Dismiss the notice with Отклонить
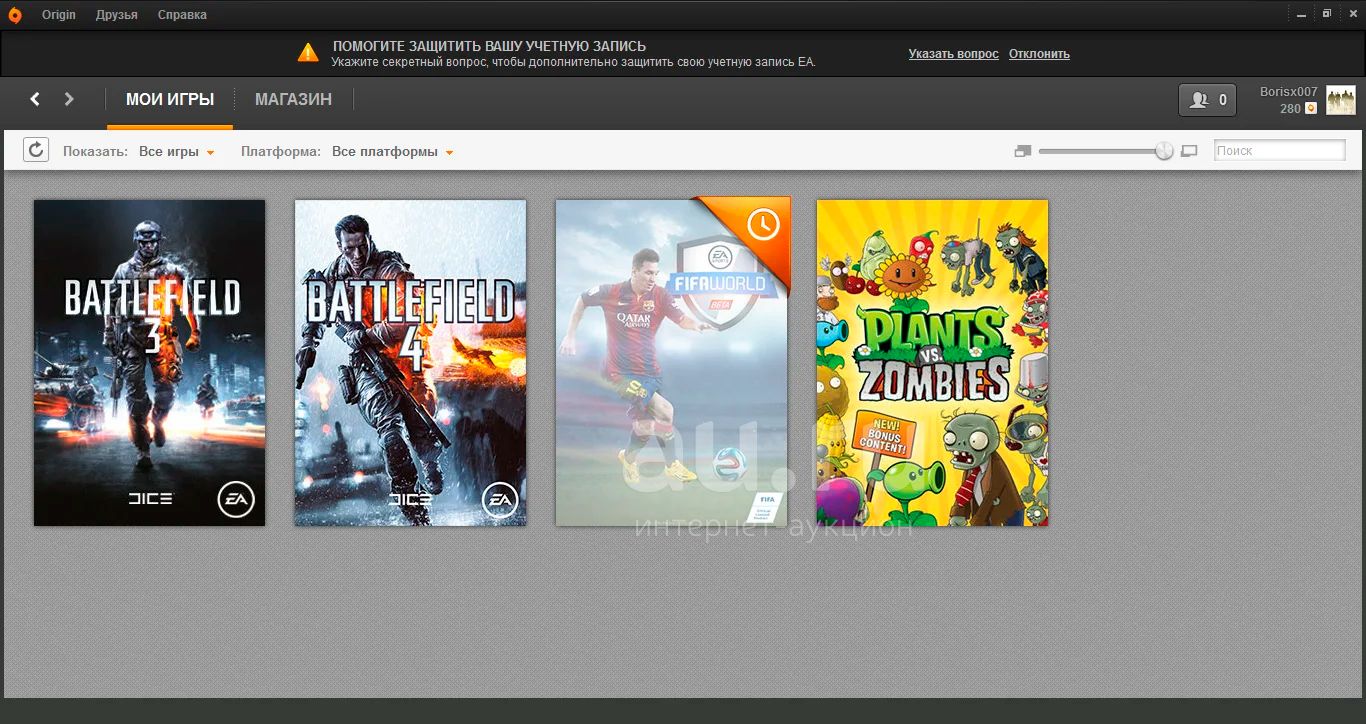This screenshot has width=1366, height=724. [x=1039, y=54]
